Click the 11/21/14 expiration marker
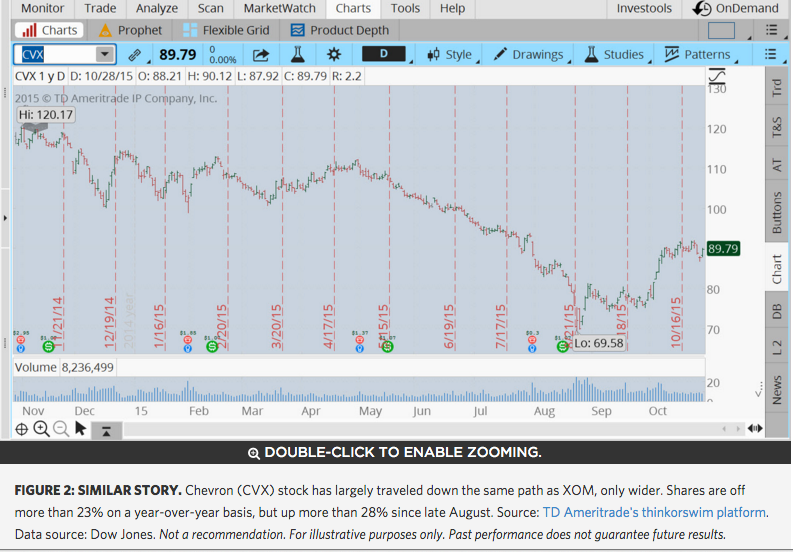793x552 pixels. (x=57, y=322)
